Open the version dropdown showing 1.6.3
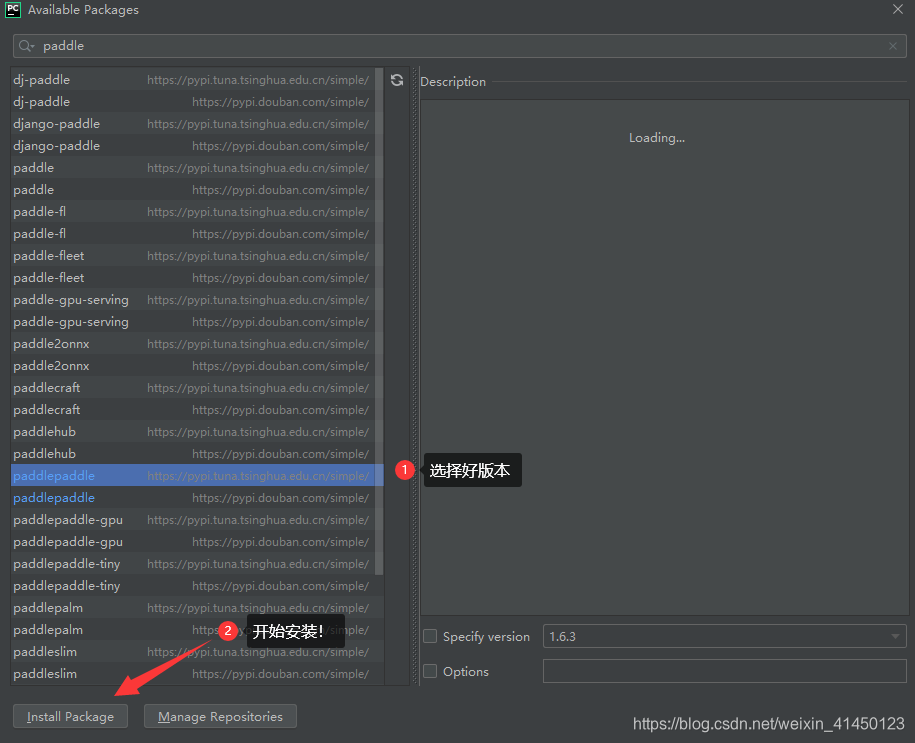This screenshot has width=915, height=743. click(725, 636)
